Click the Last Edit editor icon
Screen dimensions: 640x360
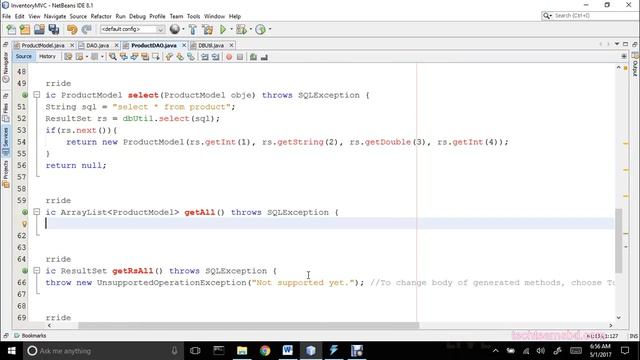tap(68, 57)
